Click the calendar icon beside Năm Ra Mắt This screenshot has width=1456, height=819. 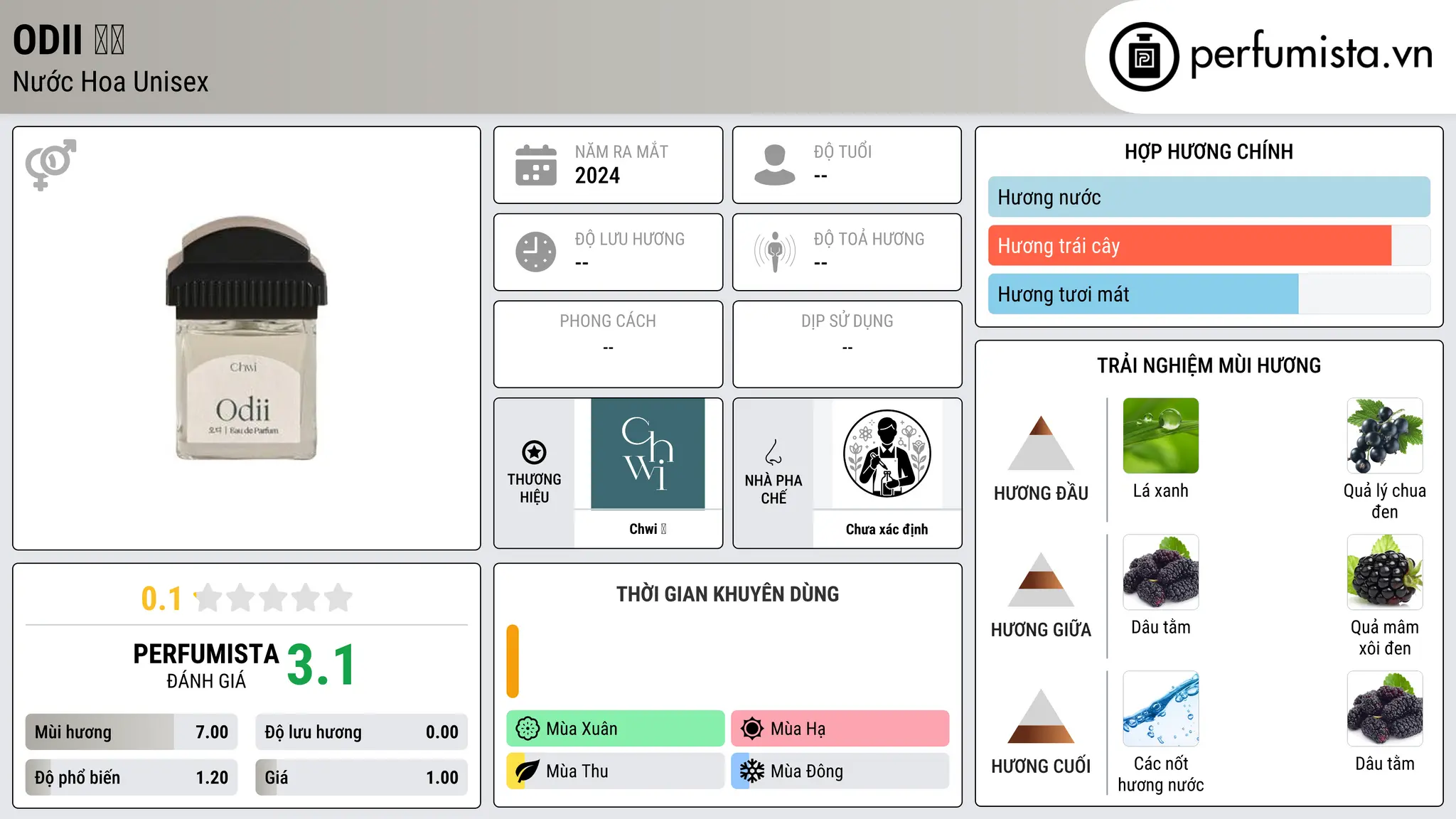click(x=536, y=165)
